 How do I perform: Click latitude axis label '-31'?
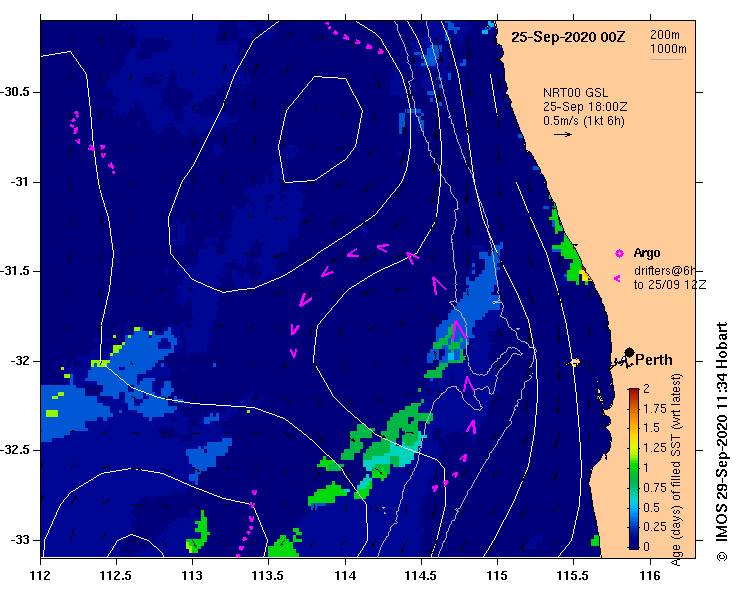(19, 181)
